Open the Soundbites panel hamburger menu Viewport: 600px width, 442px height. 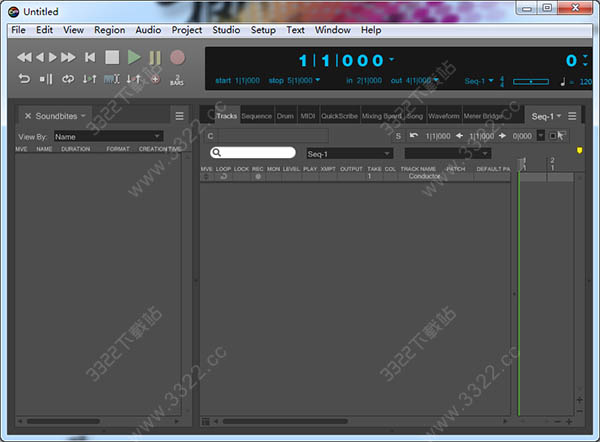(x=179, y=116)
